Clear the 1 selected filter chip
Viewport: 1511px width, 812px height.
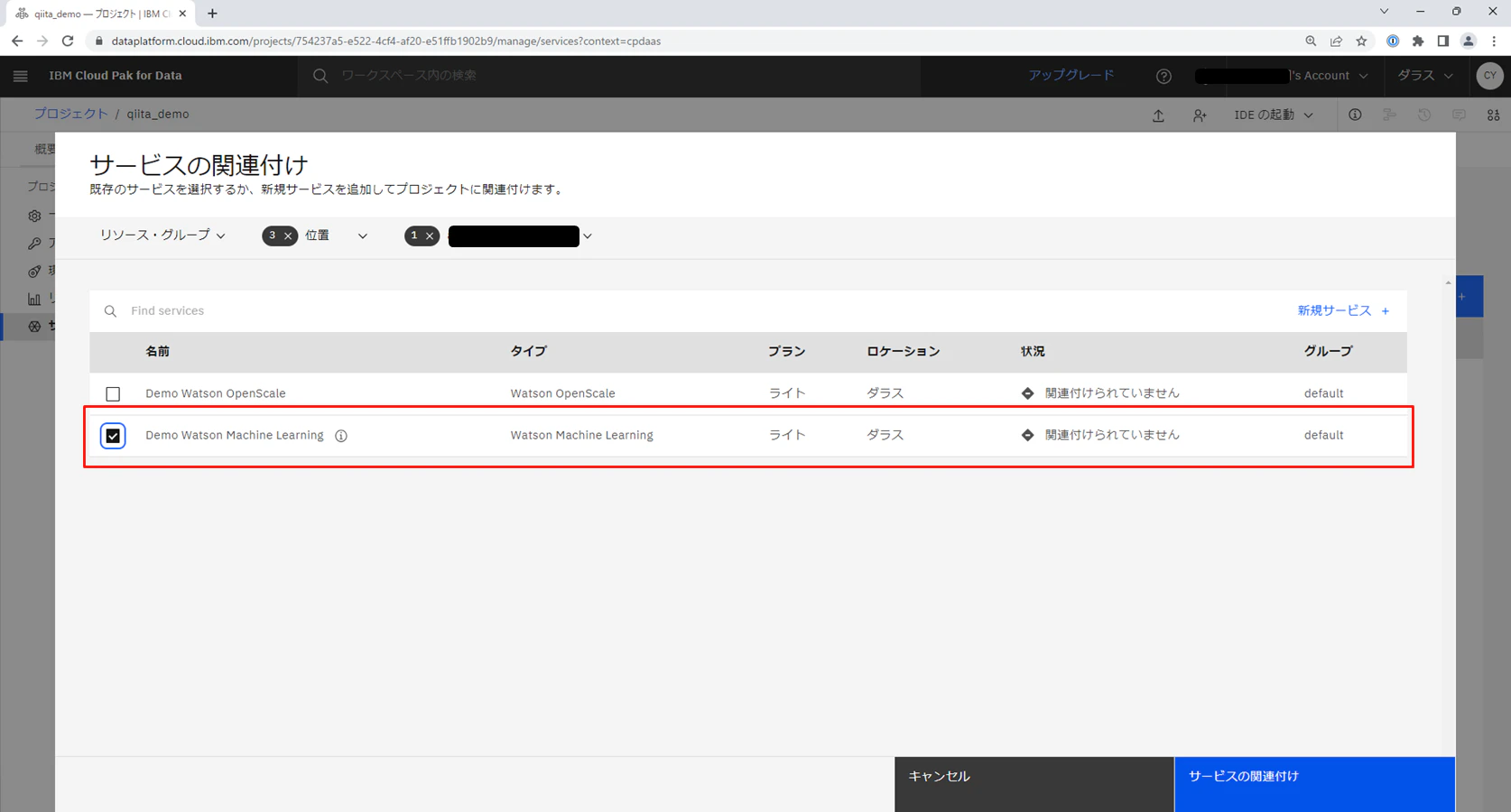430,236
